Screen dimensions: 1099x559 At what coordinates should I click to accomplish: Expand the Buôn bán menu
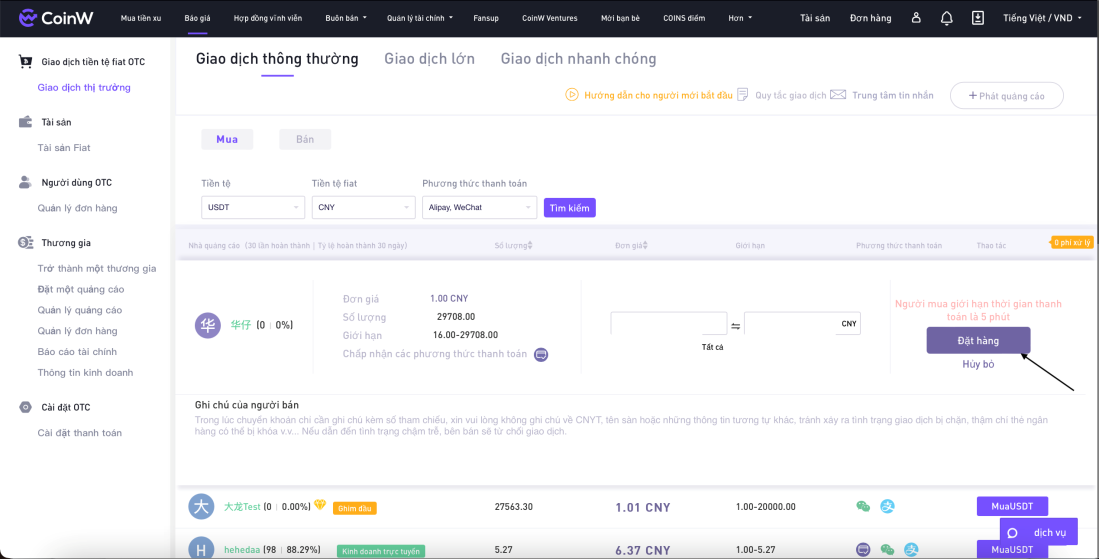pyautogui.click(x=346, y=18)
